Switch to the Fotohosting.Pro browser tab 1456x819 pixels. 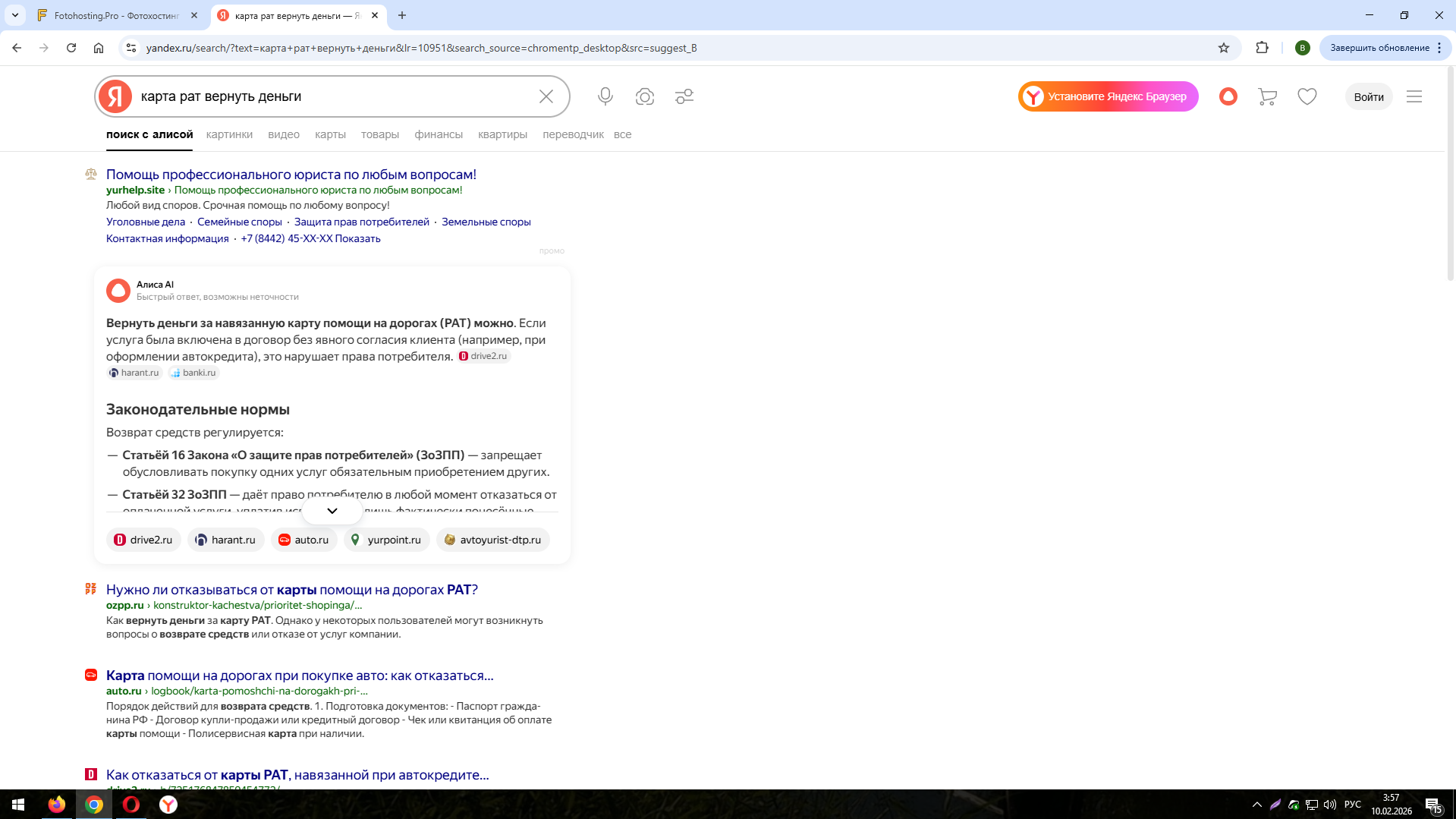118,15
